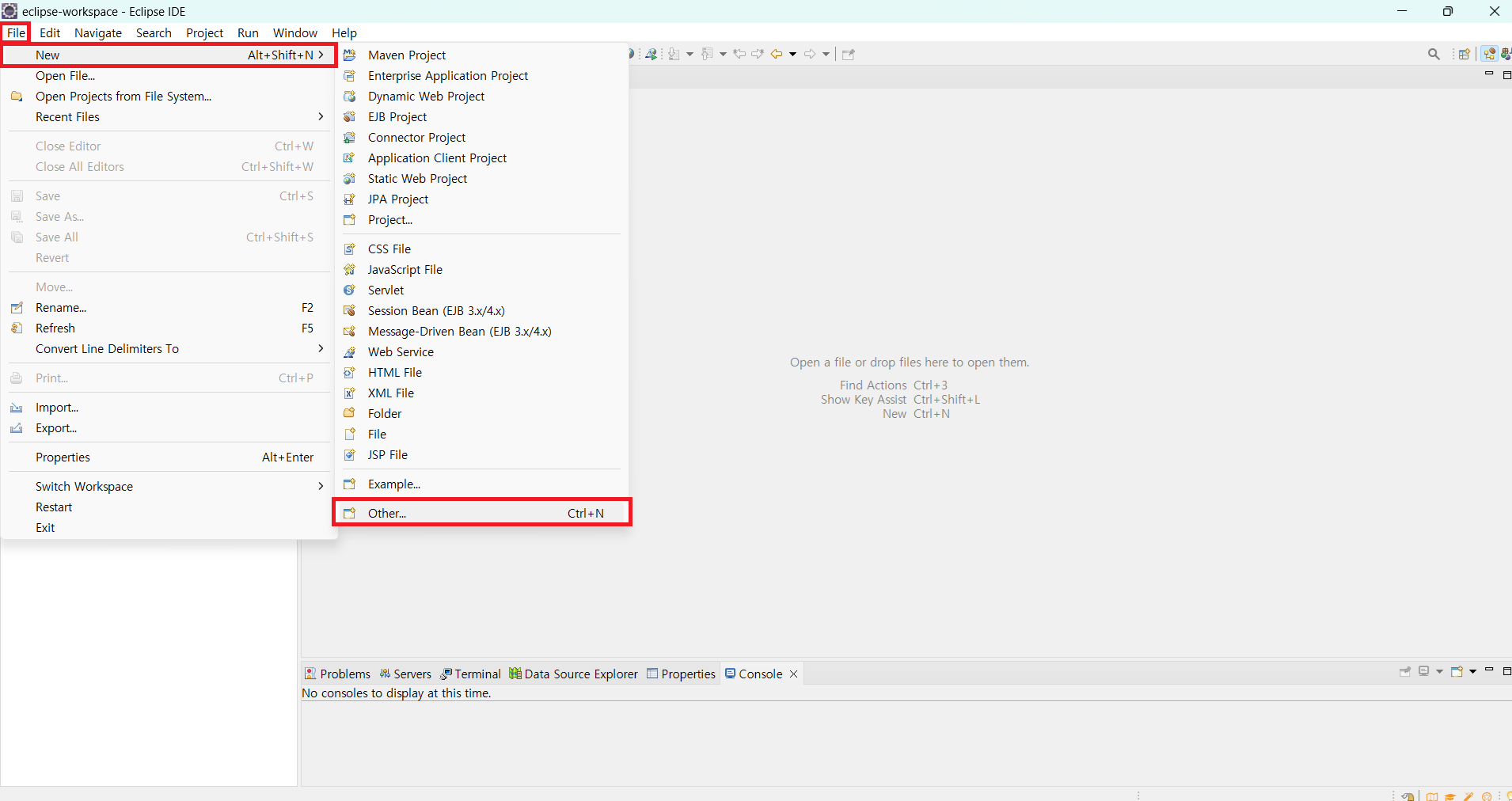The height and width of the screenshot is (801, 1512).
Task: Click Rename... in File menu
Action: click(169, 307)
